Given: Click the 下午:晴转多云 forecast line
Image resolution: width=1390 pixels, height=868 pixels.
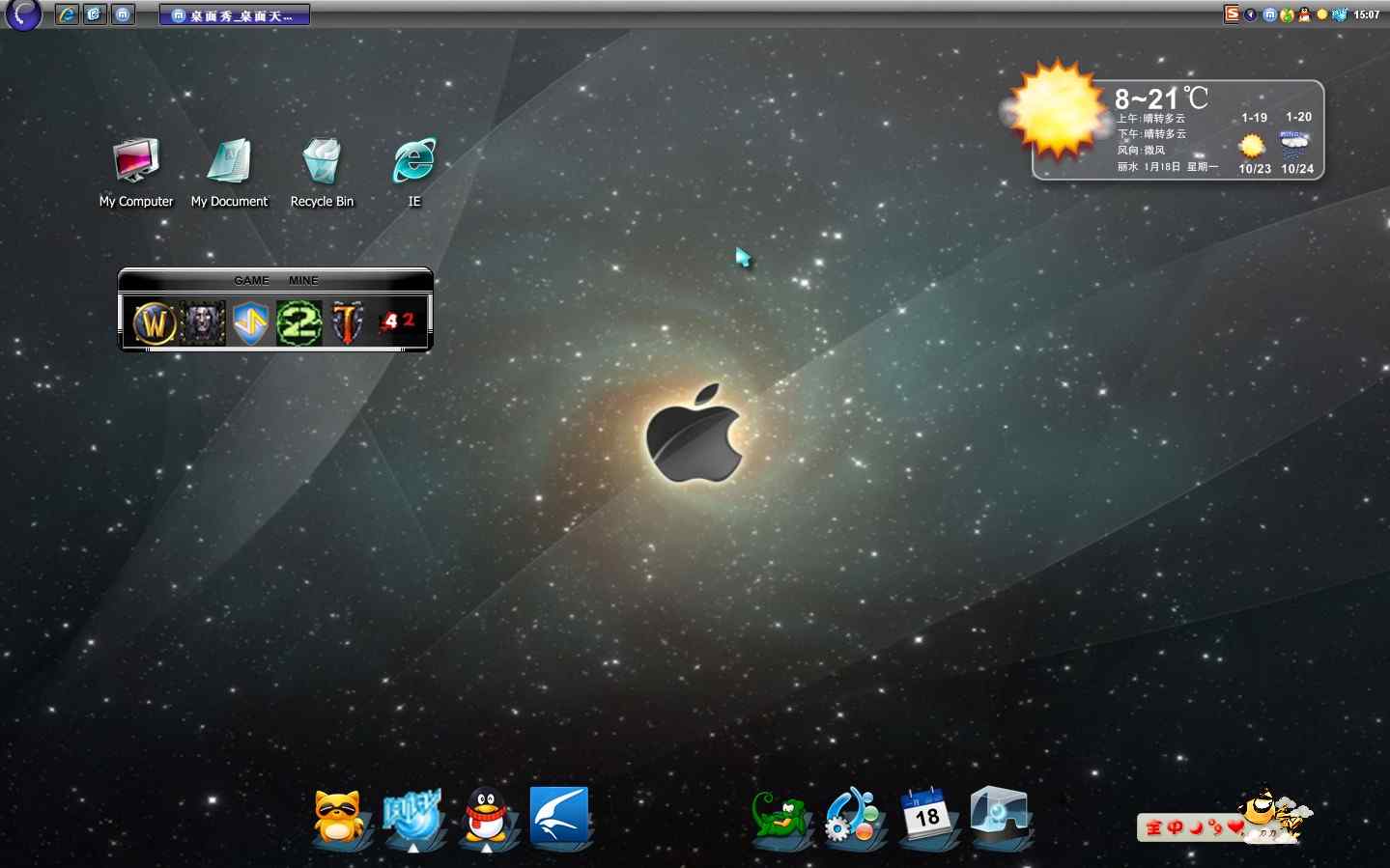Looking at the screenshot, I should pyautogui.click(x=1151, y=134).
